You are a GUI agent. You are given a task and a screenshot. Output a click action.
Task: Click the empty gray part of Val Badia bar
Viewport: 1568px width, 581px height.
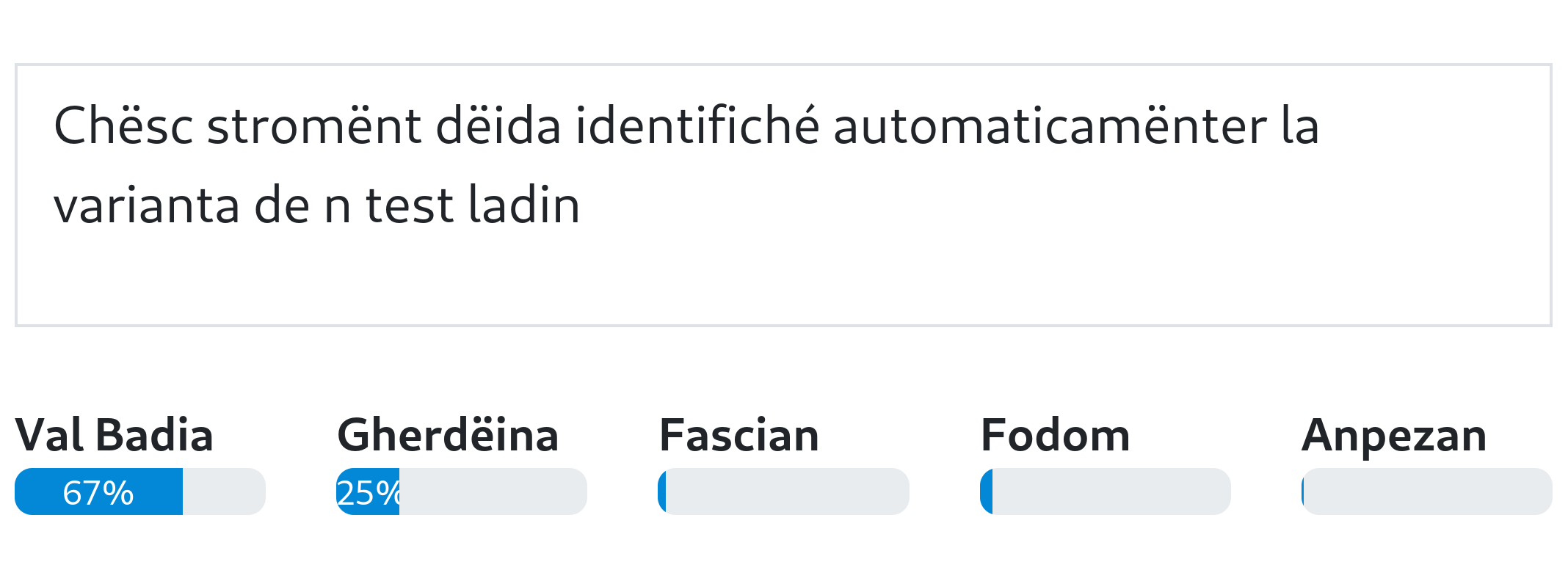[x=223, y=492]
